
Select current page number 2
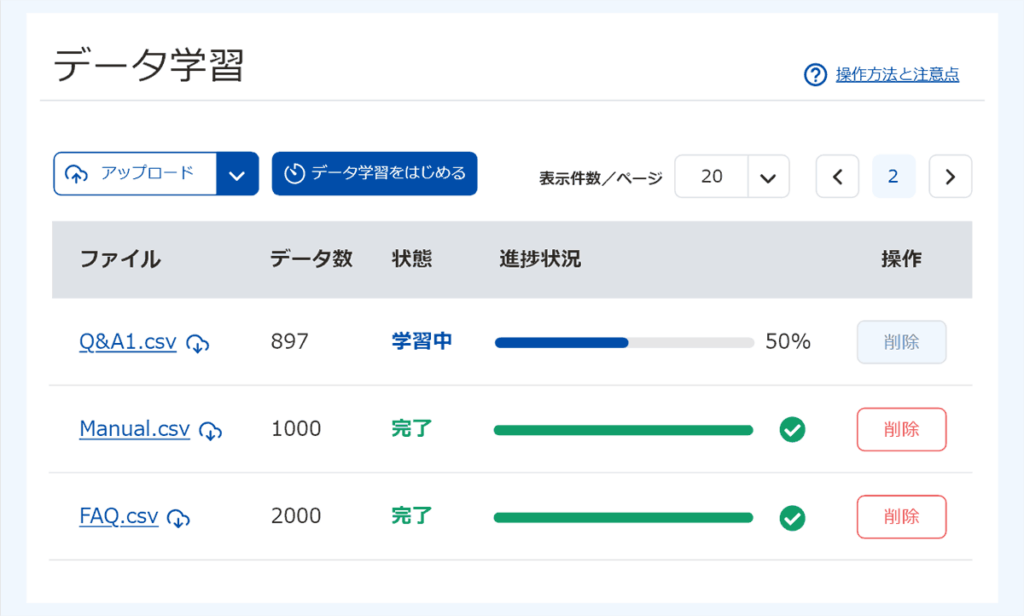click(893, 176)
